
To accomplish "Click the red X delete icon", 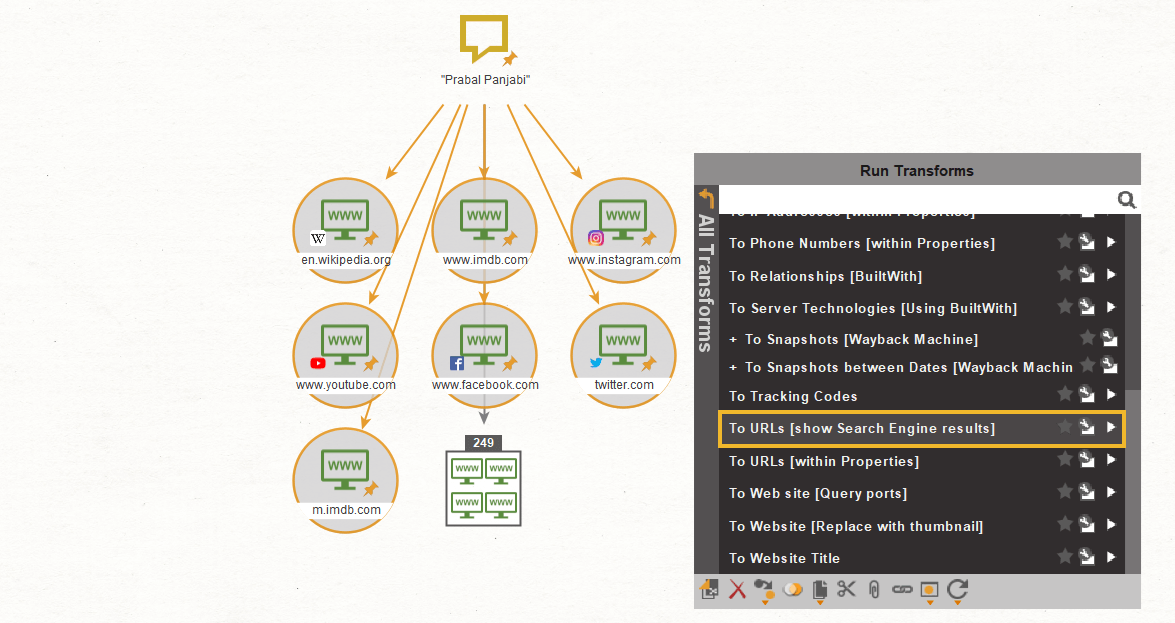I will coord(737,590).
